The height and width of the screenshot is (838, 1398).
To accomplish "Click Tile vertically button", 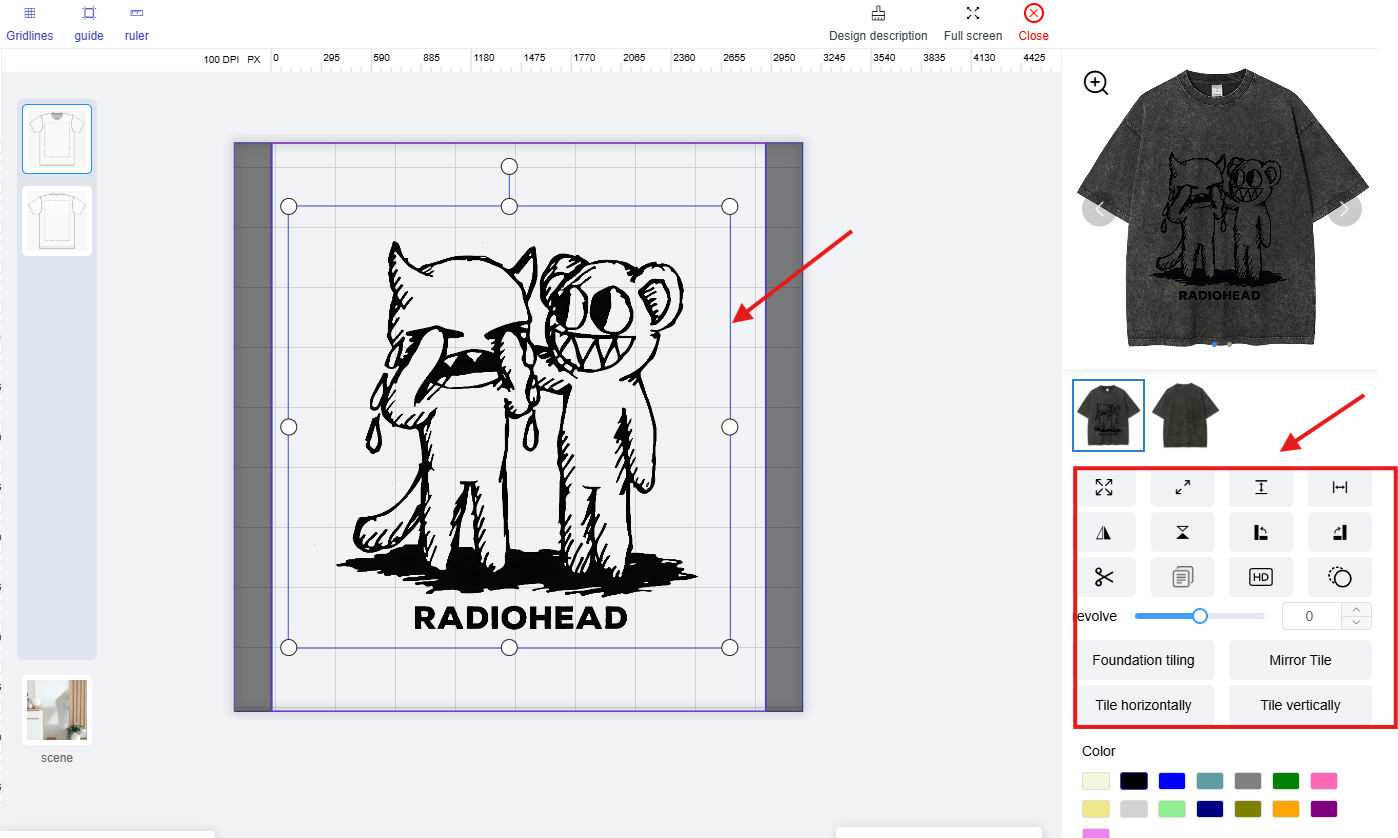I will point(1300,705).
